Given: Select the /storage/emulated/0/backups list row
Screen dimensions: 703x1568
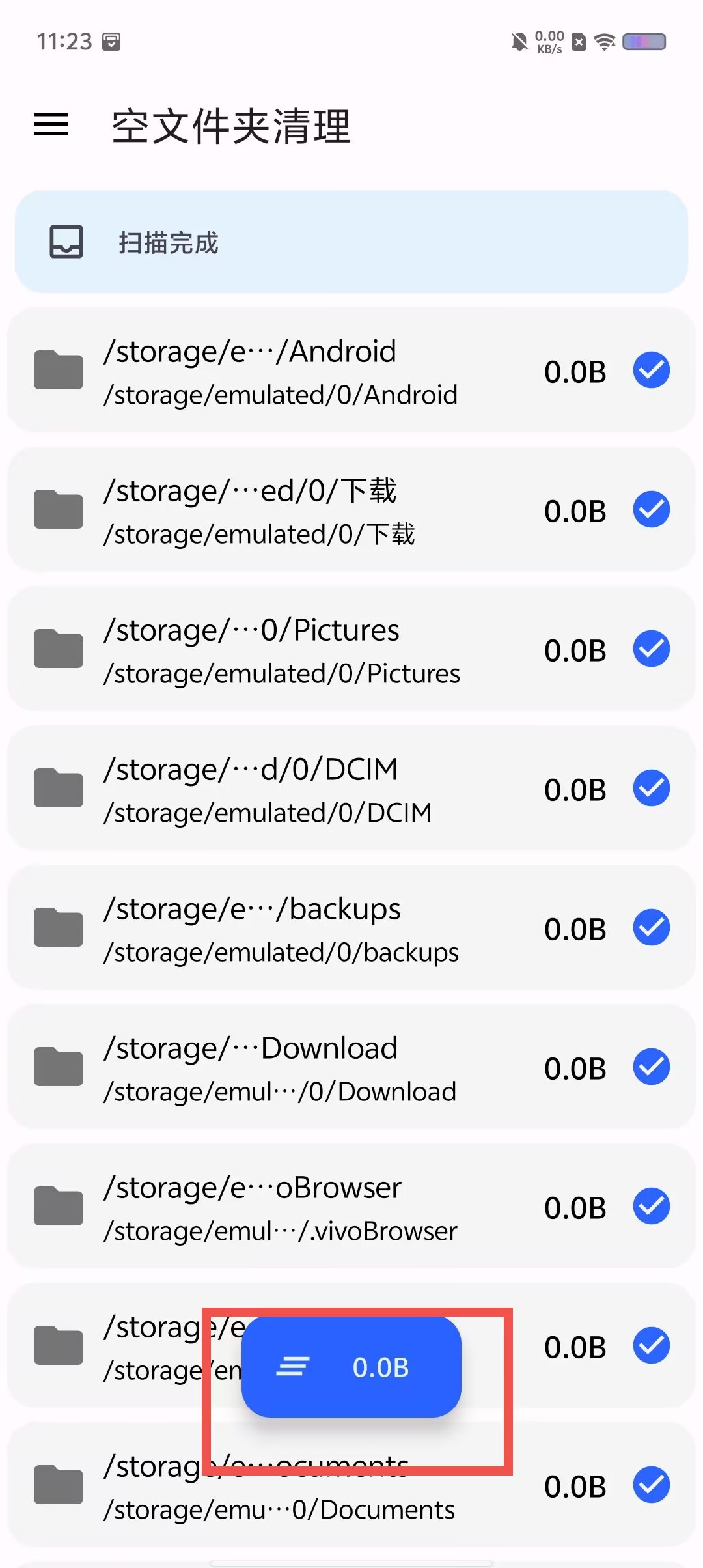Looking at the screenshot, I should pos(351,927).
